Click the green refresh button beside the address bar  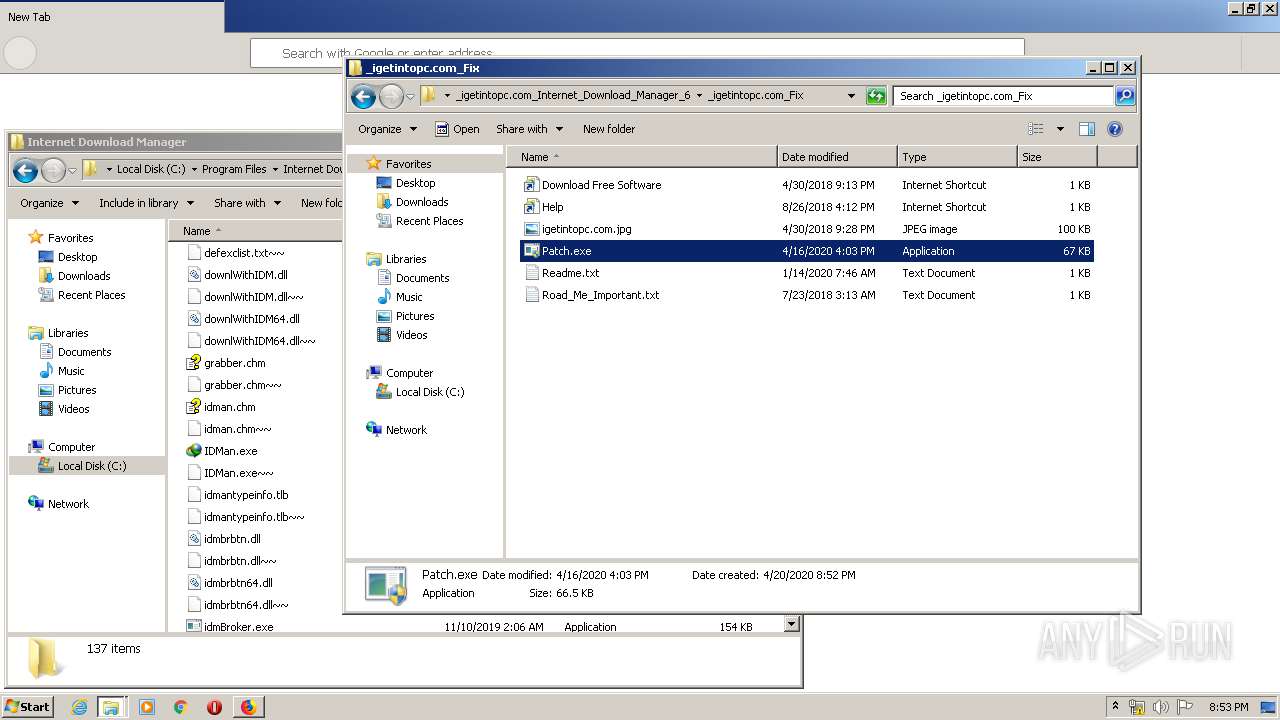pos(876,96)
